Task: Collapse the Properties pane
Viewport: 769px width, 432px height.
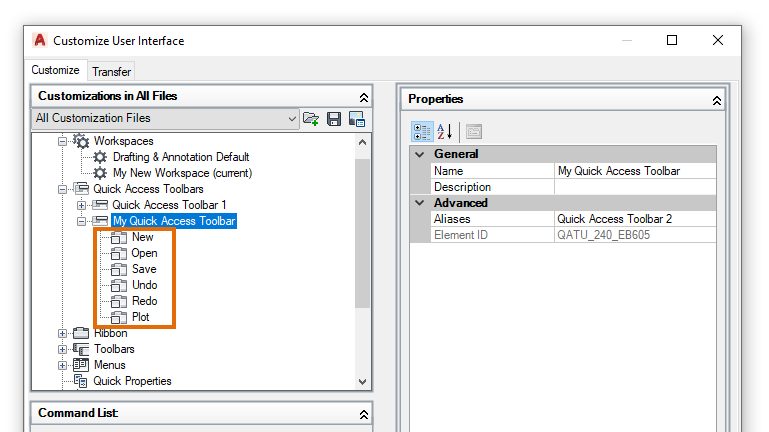Action: (717, 101)
